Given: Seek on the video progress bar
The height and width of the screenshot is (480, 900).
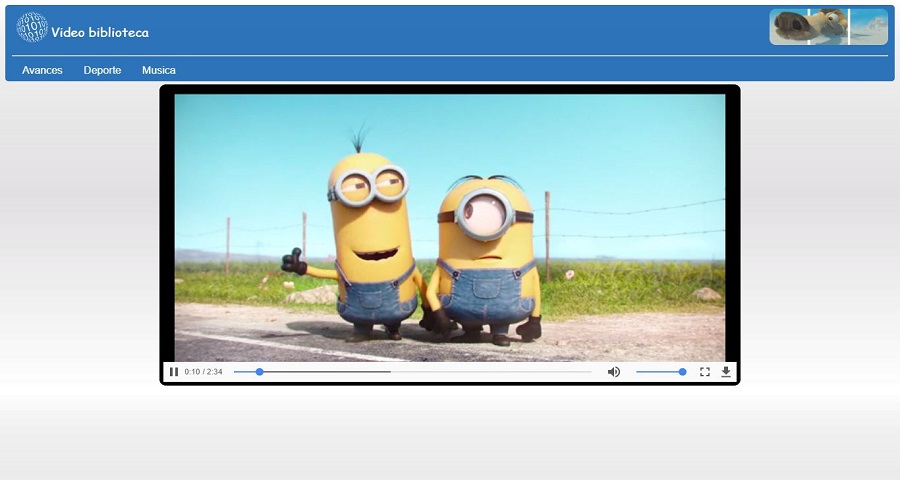Looking at the screenshot, I should 412,372.
